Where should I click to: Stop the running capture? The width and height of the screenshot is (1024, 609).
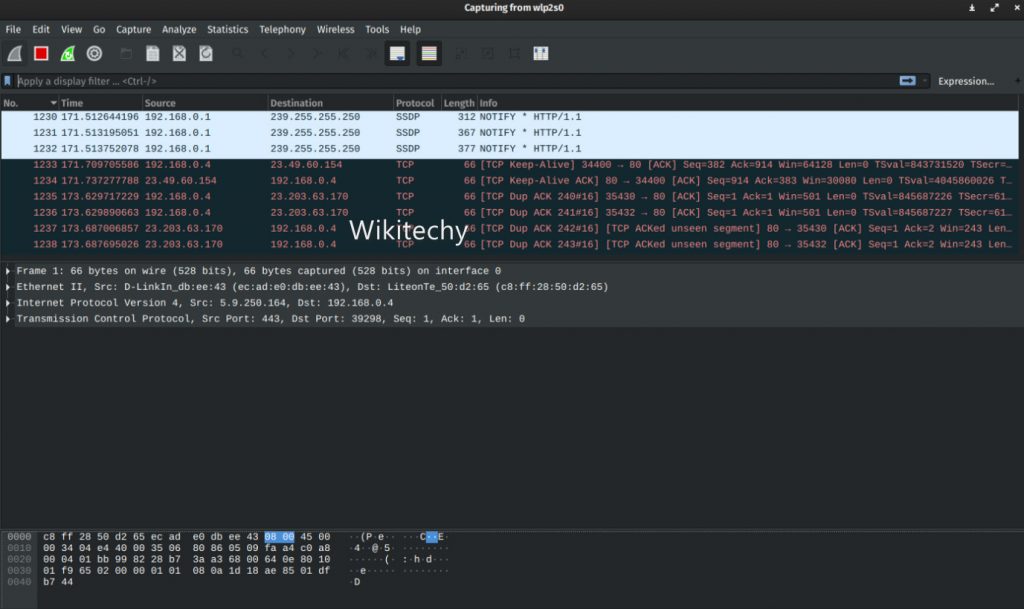[40, 53]
